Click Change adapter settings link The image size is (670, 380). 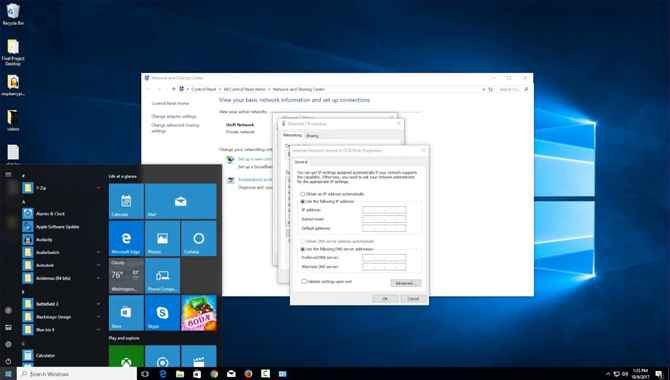[174, 116]
